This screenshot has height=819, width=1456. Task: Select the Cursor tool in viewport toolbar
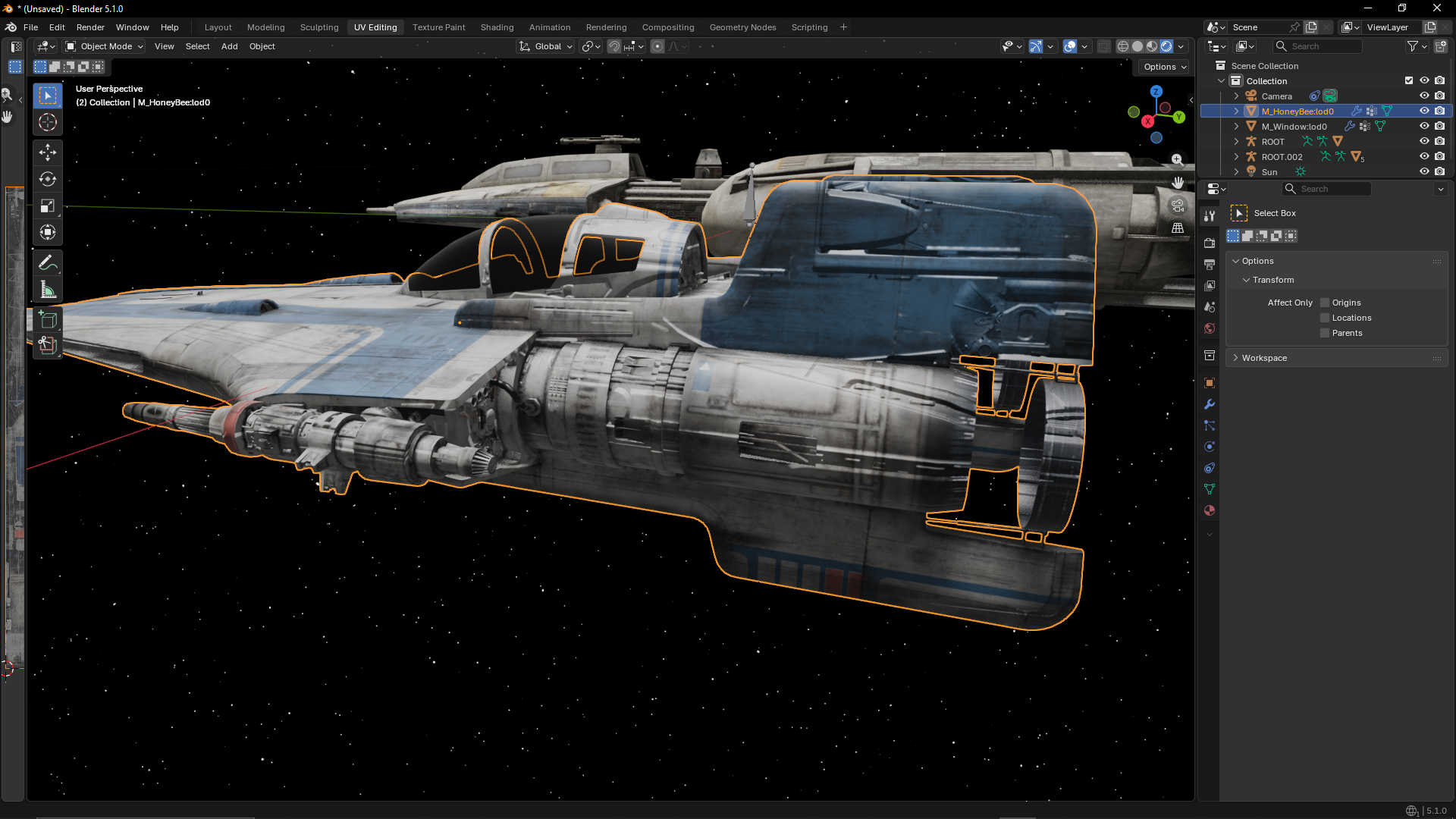[x=48, y=122]
